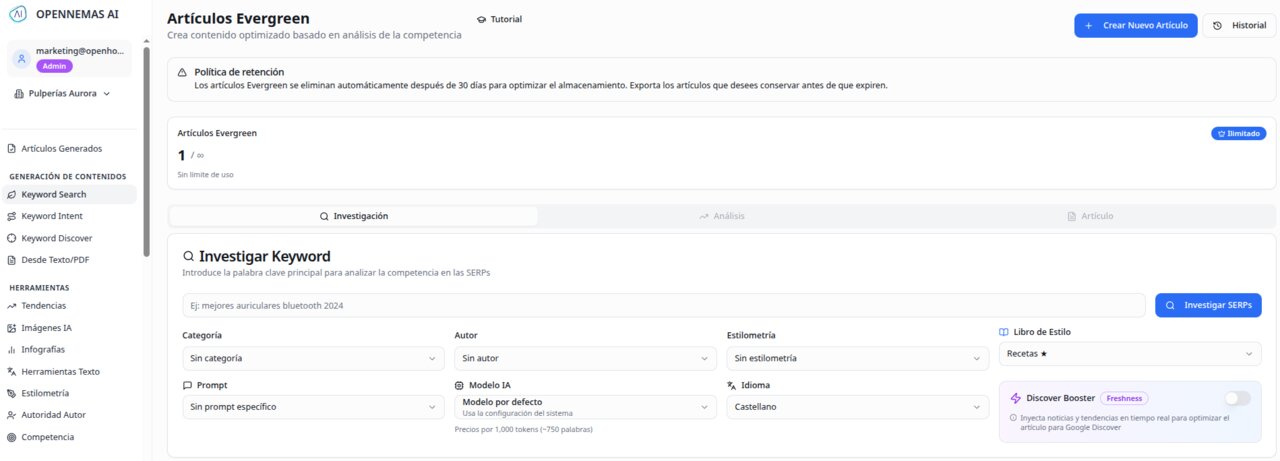The height and width of the screenshot is (461, 1280).
Task: Click the graduation cap icon next to Tutorial
Action: (482, 19)
